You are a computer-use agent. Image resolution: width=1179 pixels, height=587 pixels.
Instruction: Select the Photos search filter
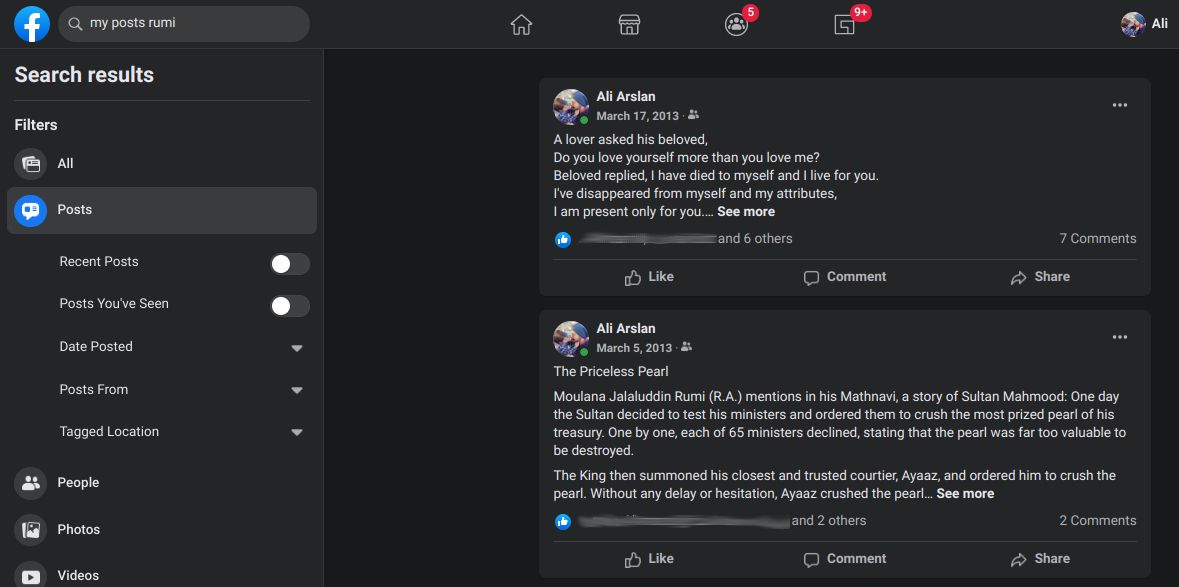pos(78,529)
